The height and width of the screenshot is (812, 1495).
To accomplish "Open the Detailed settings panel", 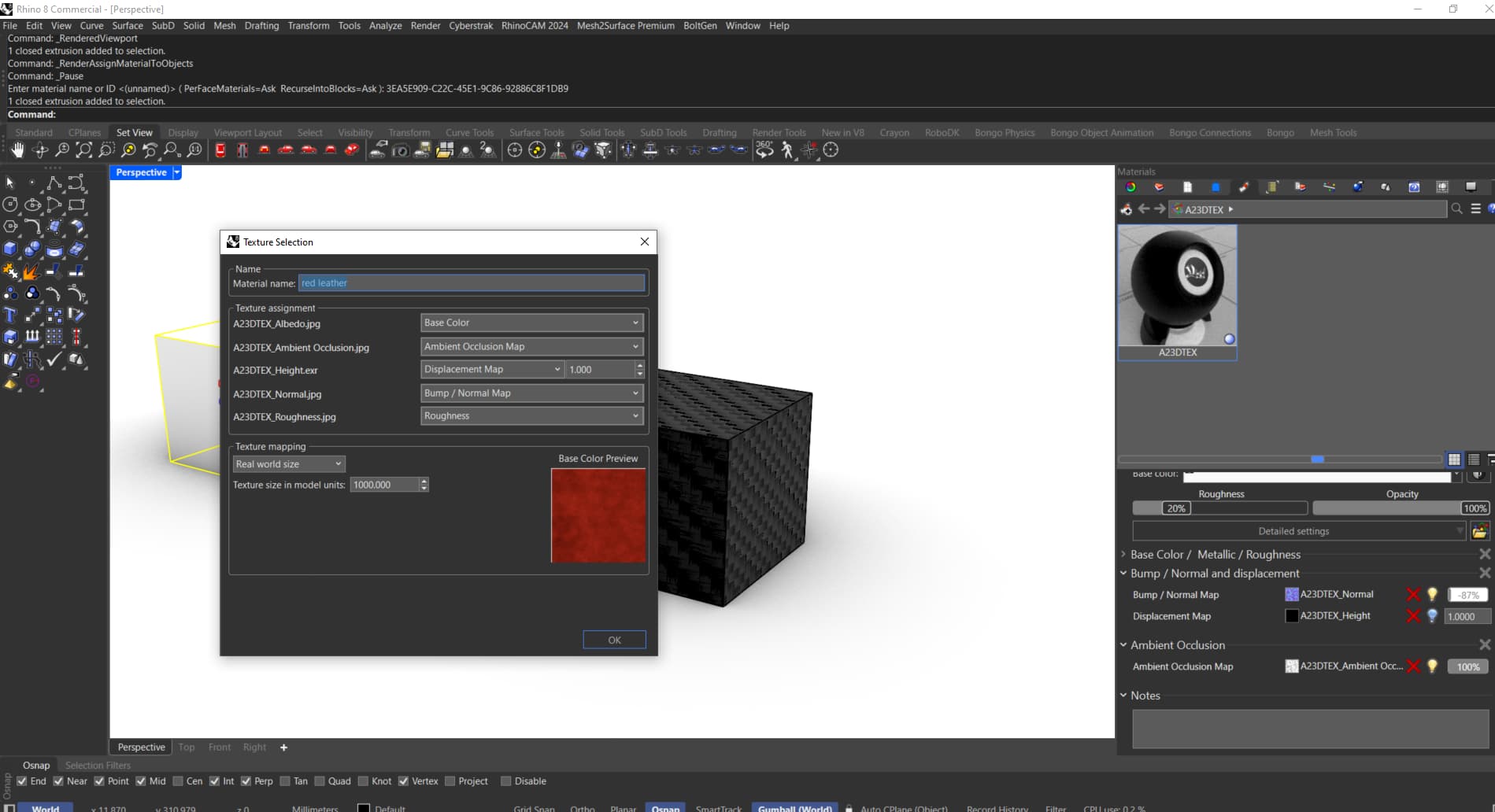I will click(1293, 530).
